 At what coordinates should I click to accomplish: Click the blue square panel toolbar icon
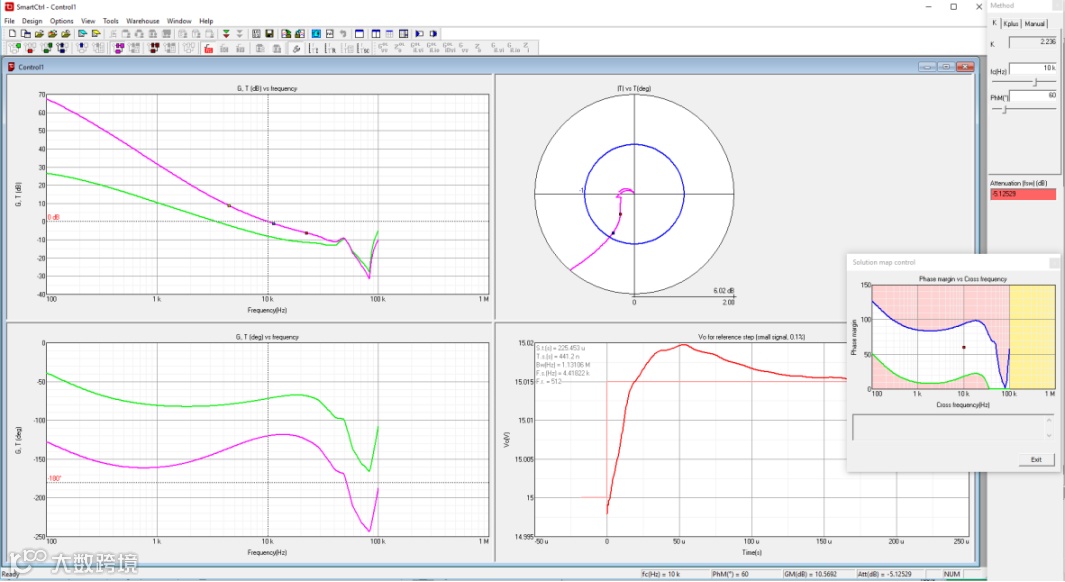[x=316, y=33]
